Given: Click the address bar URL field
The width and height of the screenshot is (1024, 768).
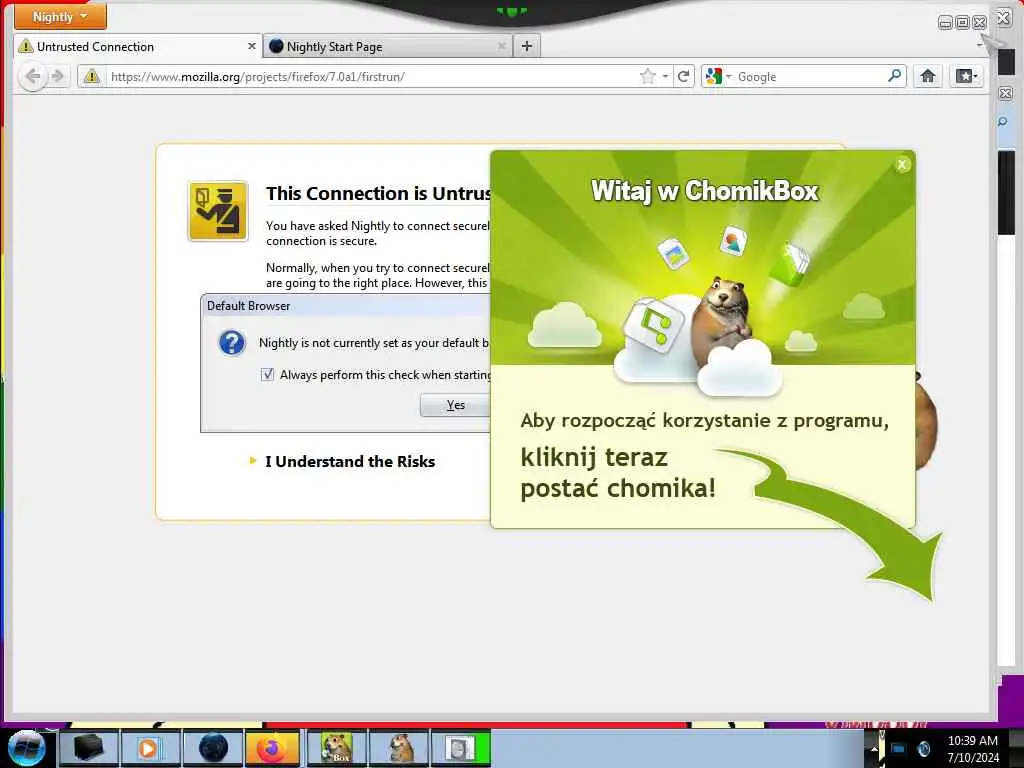Looking at the screenshot, I should pos(372,76).
